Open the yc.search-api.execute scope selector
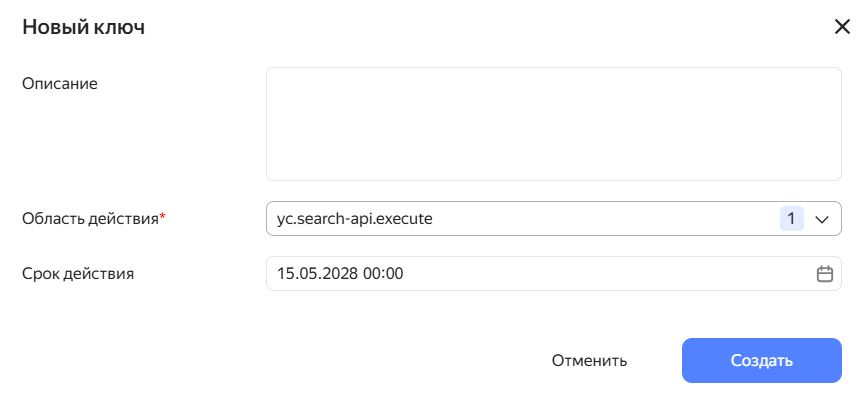Image resolution: width=868 pixels, height=404 pixels. 500,219
